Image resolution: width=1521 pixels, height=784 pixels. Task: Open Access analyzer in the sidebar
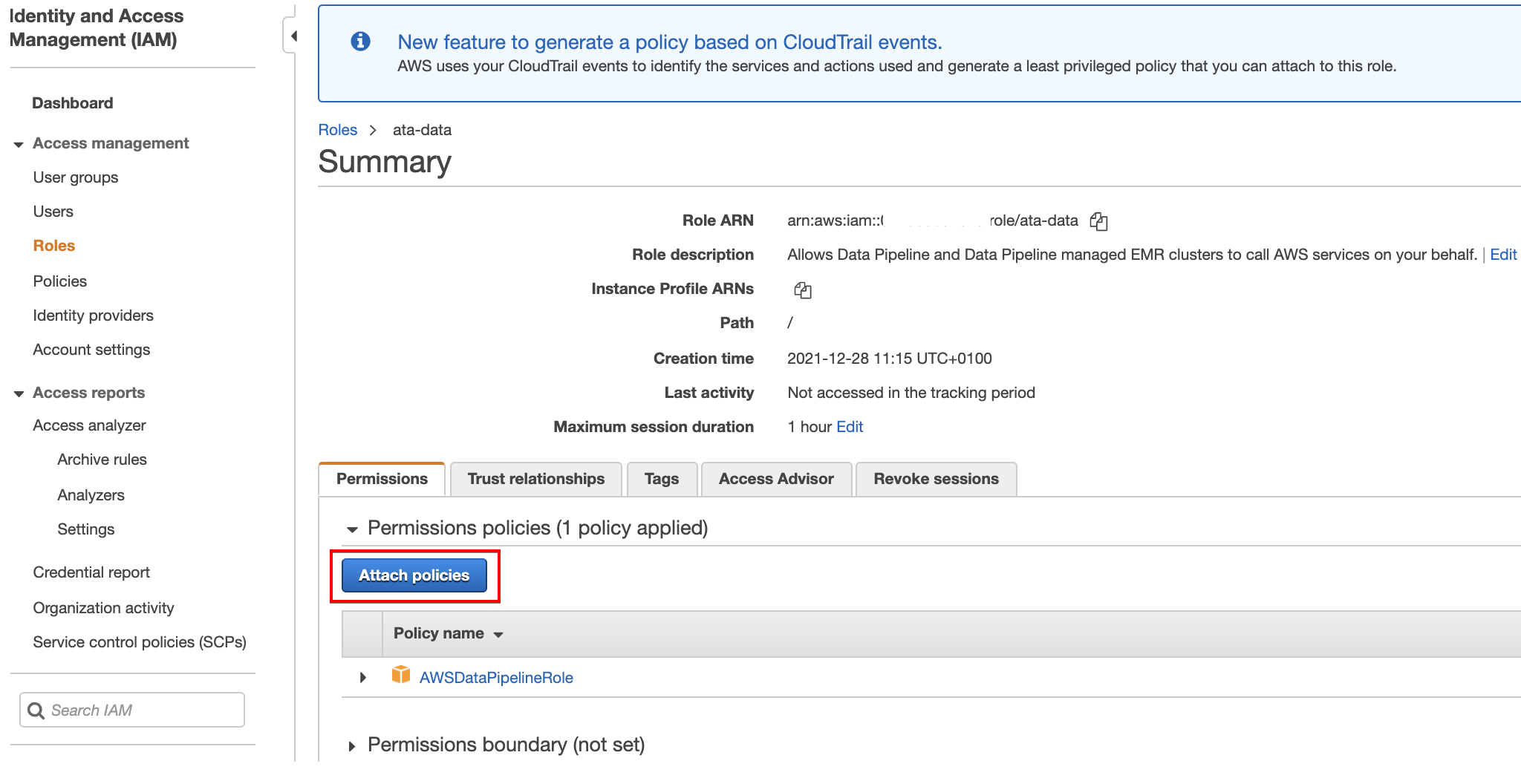(90, 425)
